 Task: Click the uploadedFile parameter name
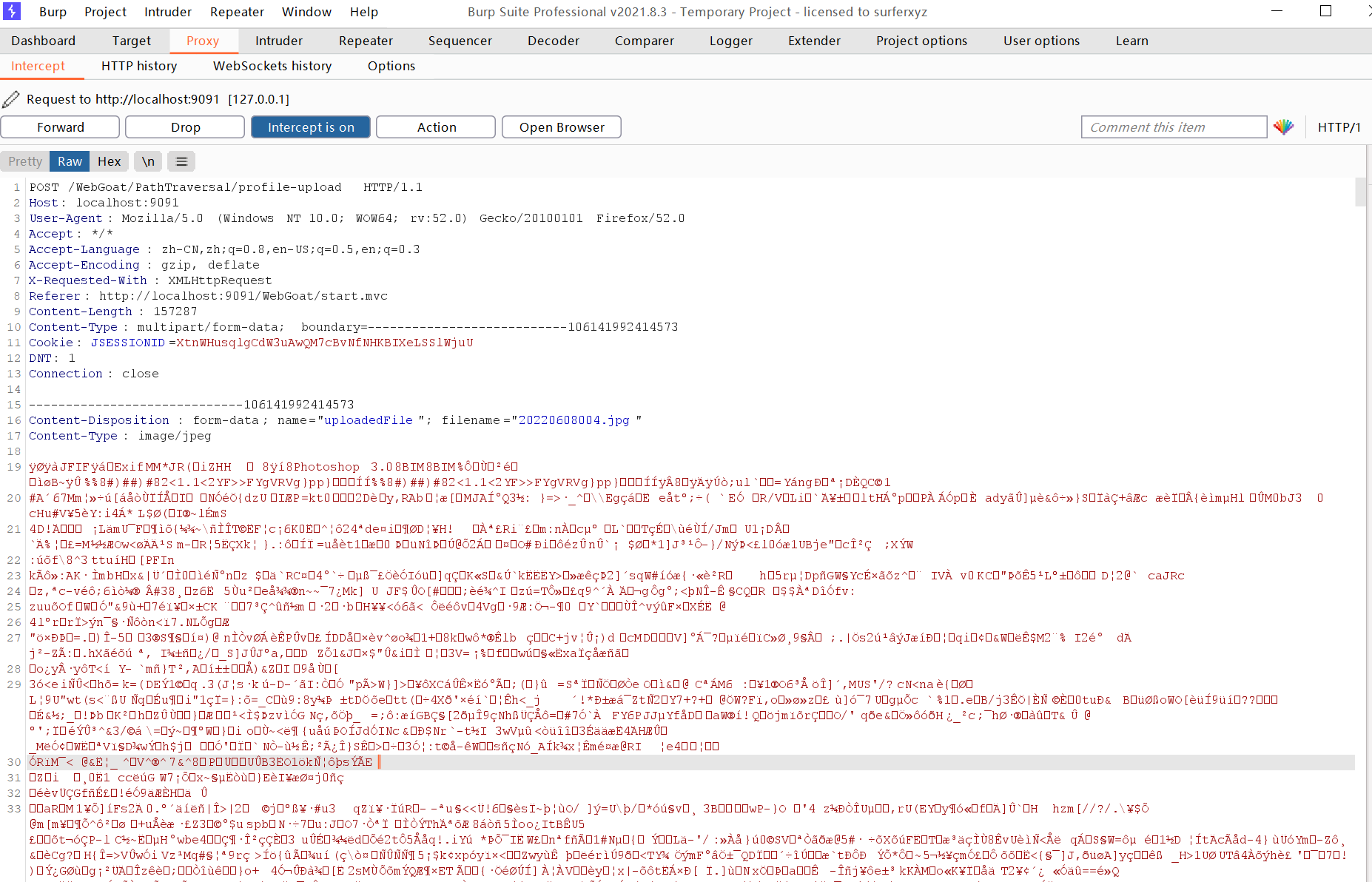(369, 420)
